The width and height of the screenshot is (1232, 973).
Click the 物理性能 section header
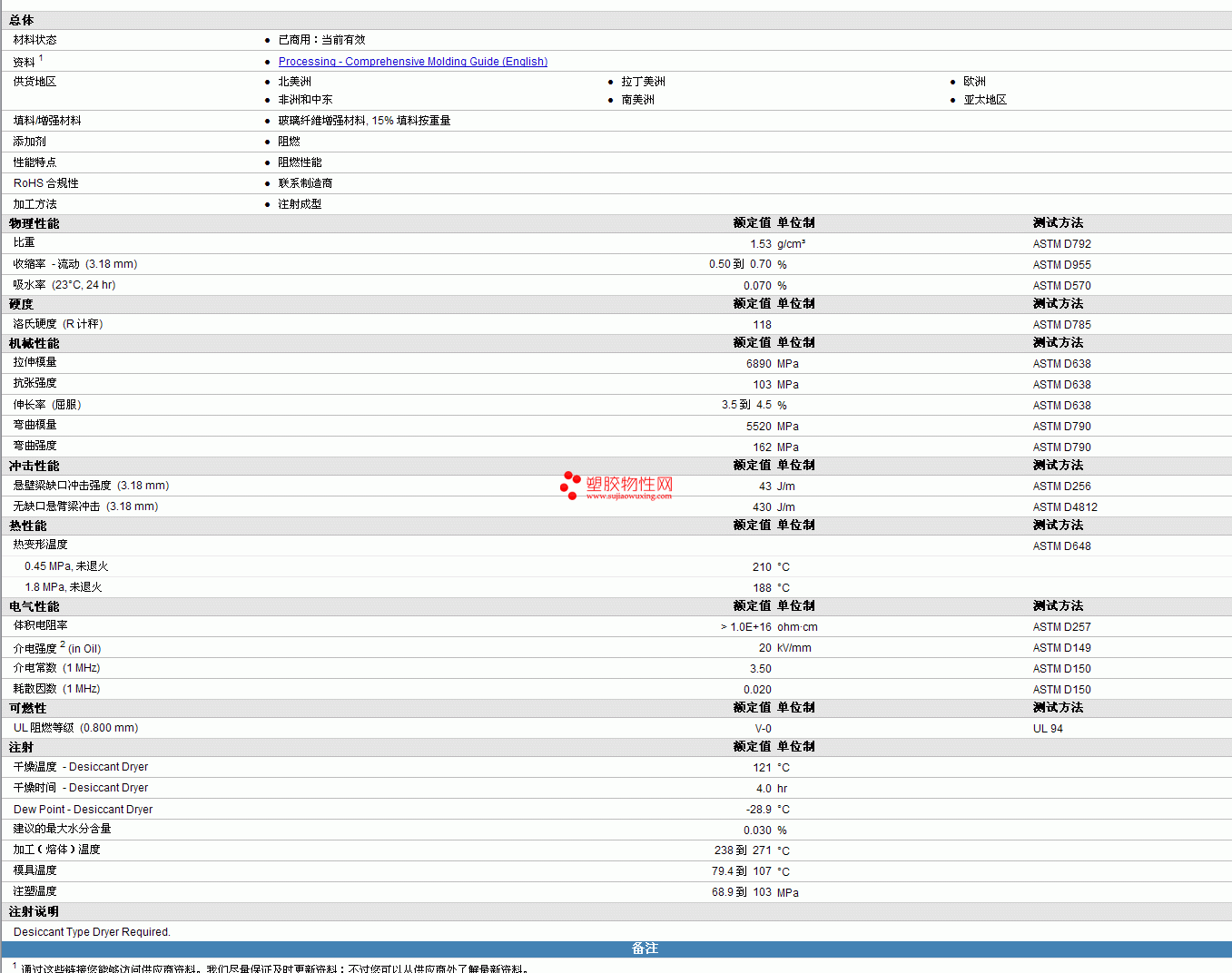(34, 223)
